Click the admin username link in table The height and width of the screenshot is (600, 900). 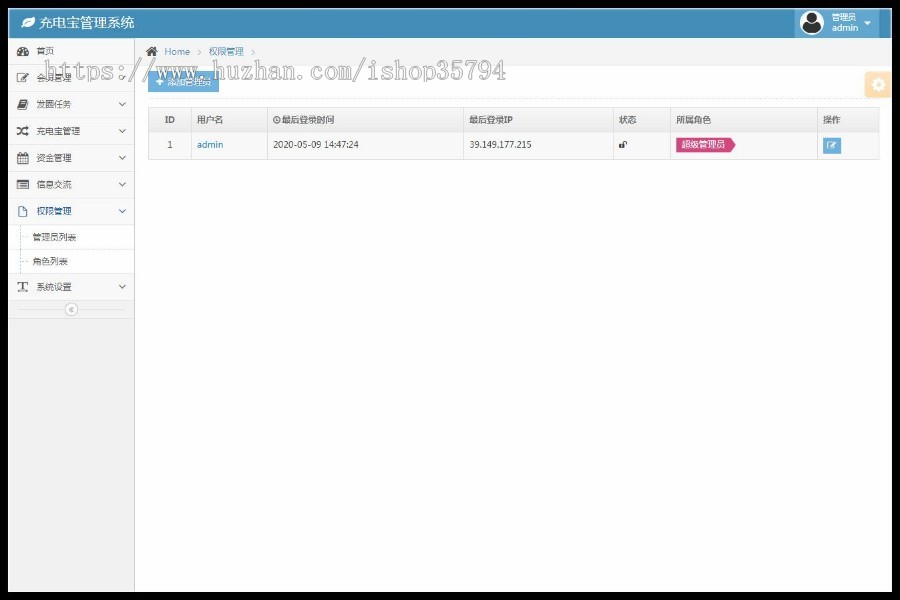click(208, 145)
